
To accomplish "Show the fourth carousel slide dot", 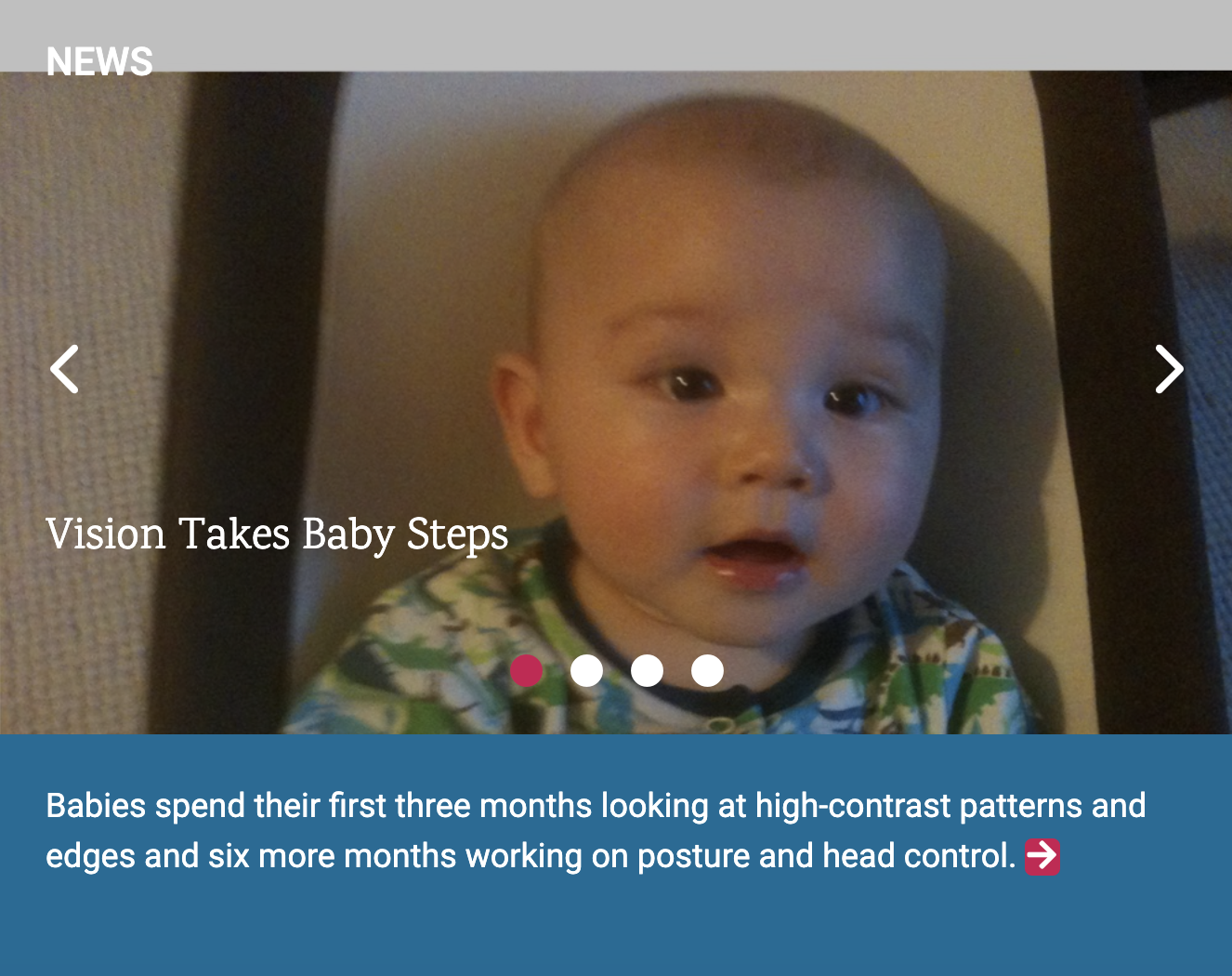I will tap(707, 670).
